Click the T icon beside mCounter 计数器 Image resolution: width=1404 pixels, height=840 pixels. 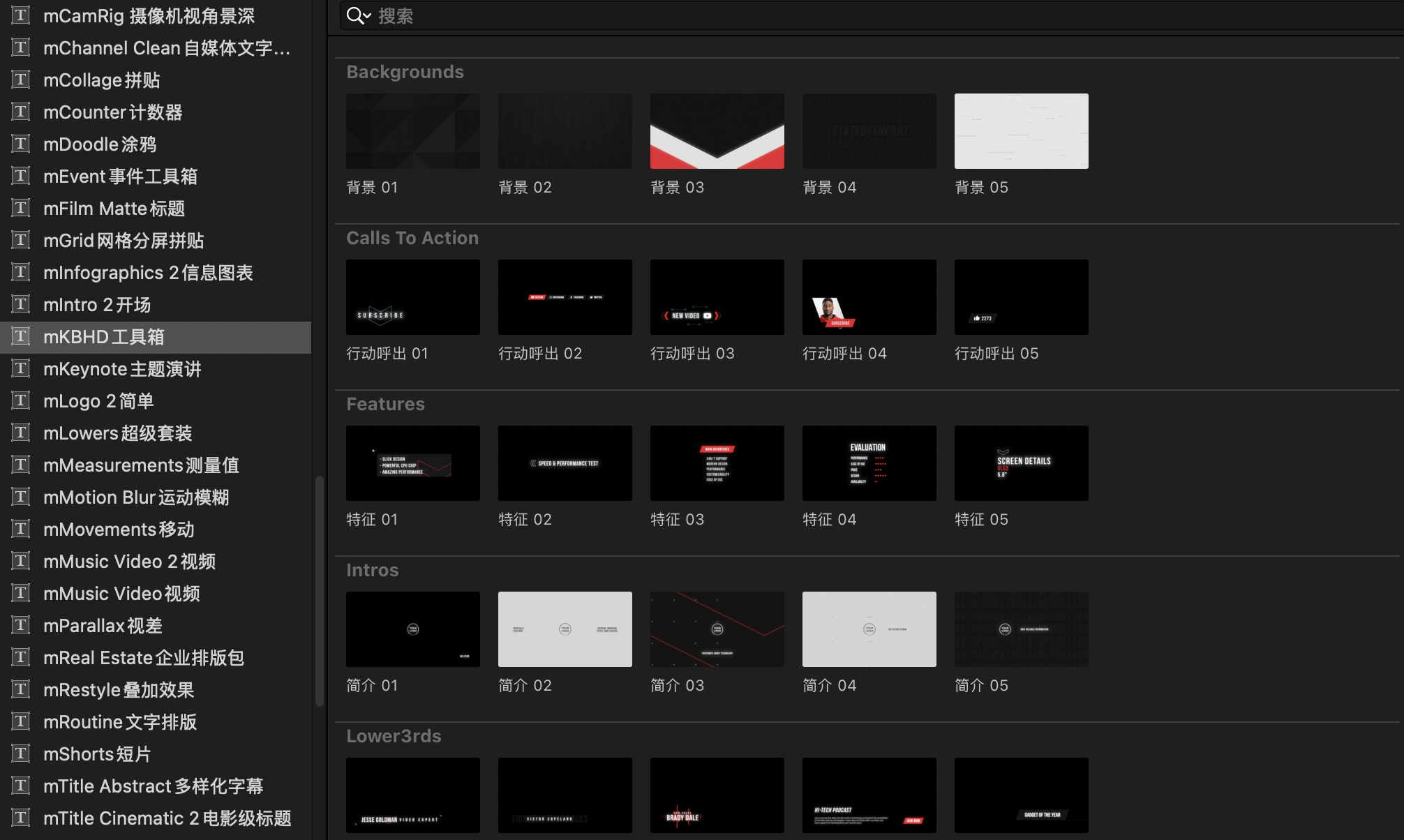click(x=21, y=112)
